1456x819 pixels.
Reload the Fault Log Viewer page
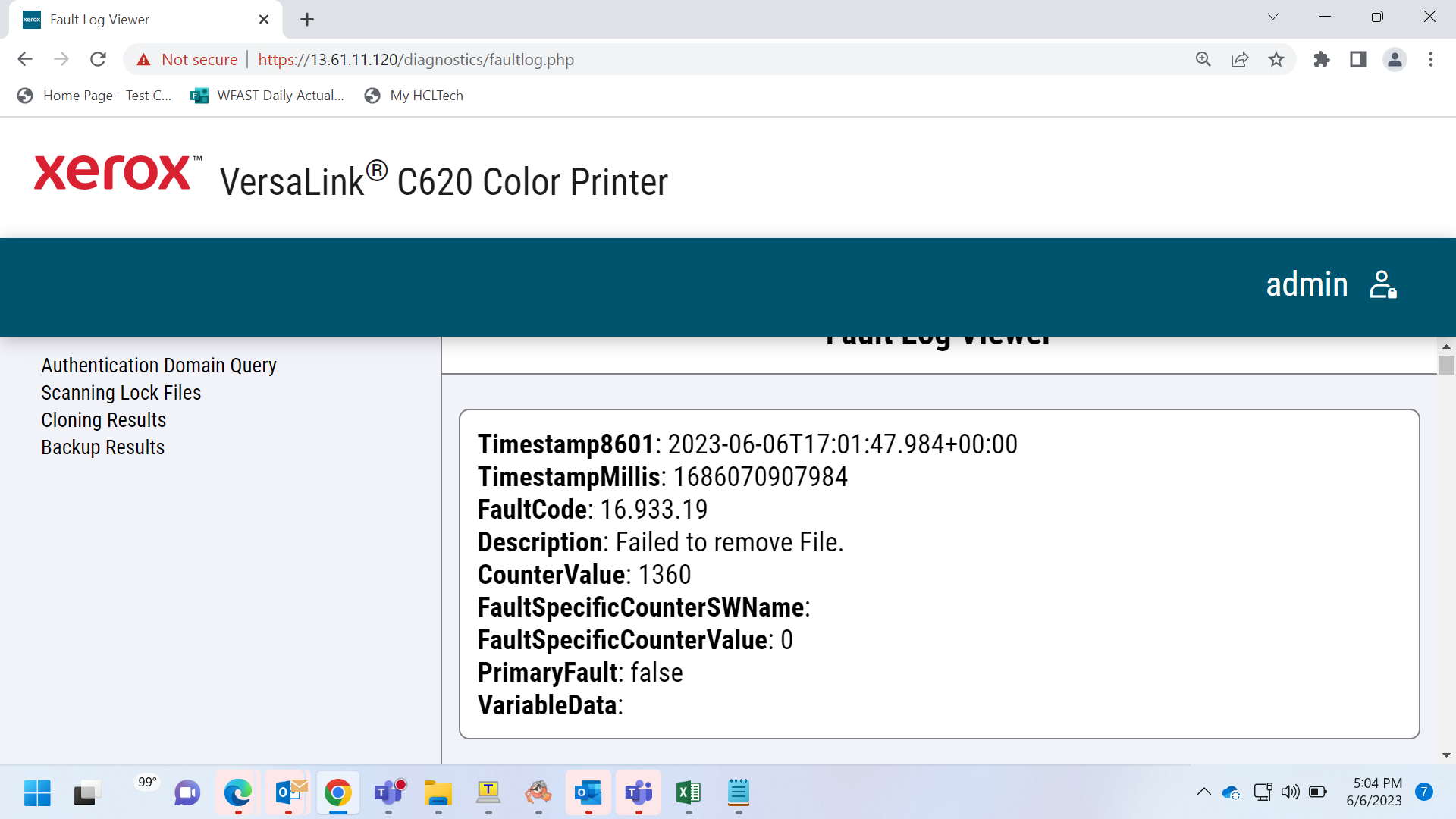click(x=98, y=59)
